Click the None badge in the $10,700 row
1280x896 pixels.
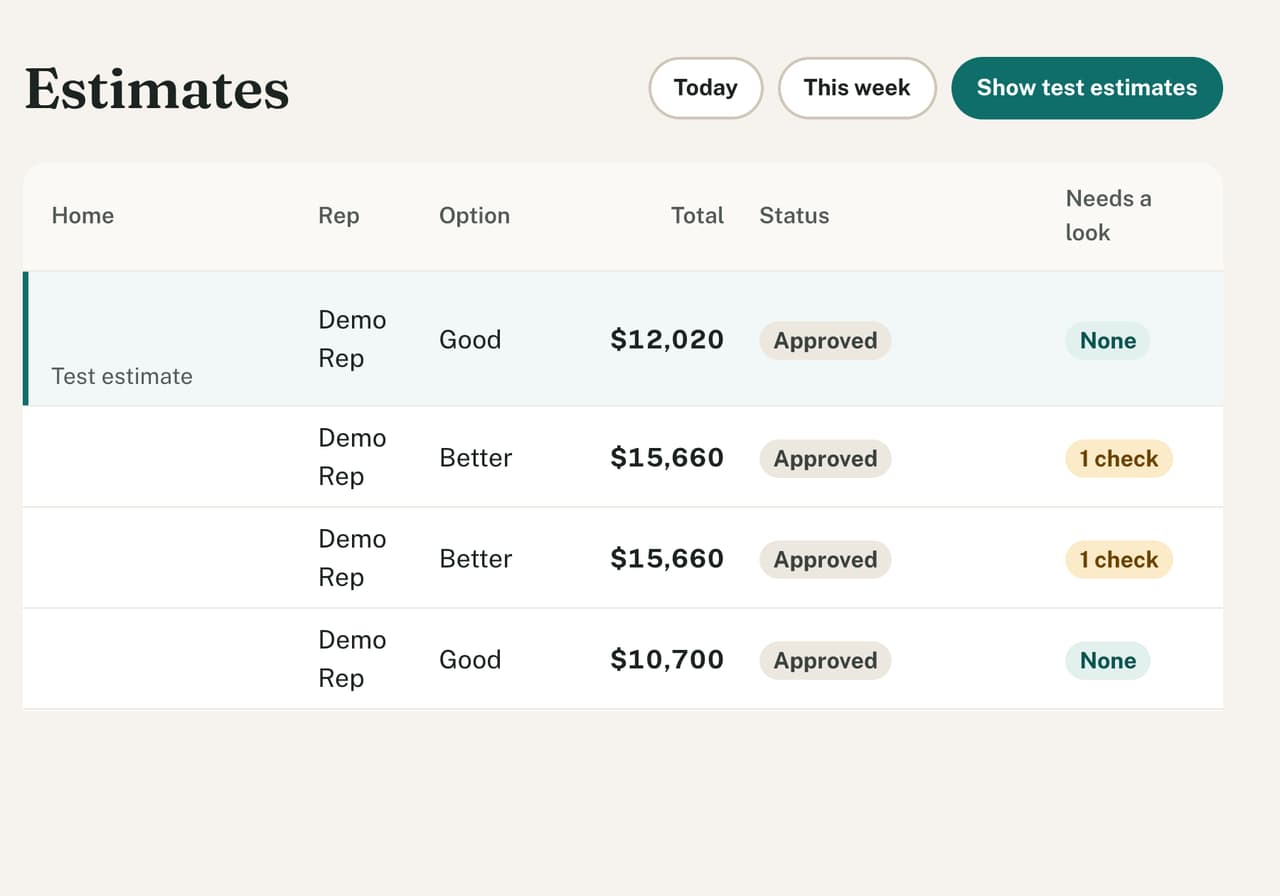pos(1108,661)
